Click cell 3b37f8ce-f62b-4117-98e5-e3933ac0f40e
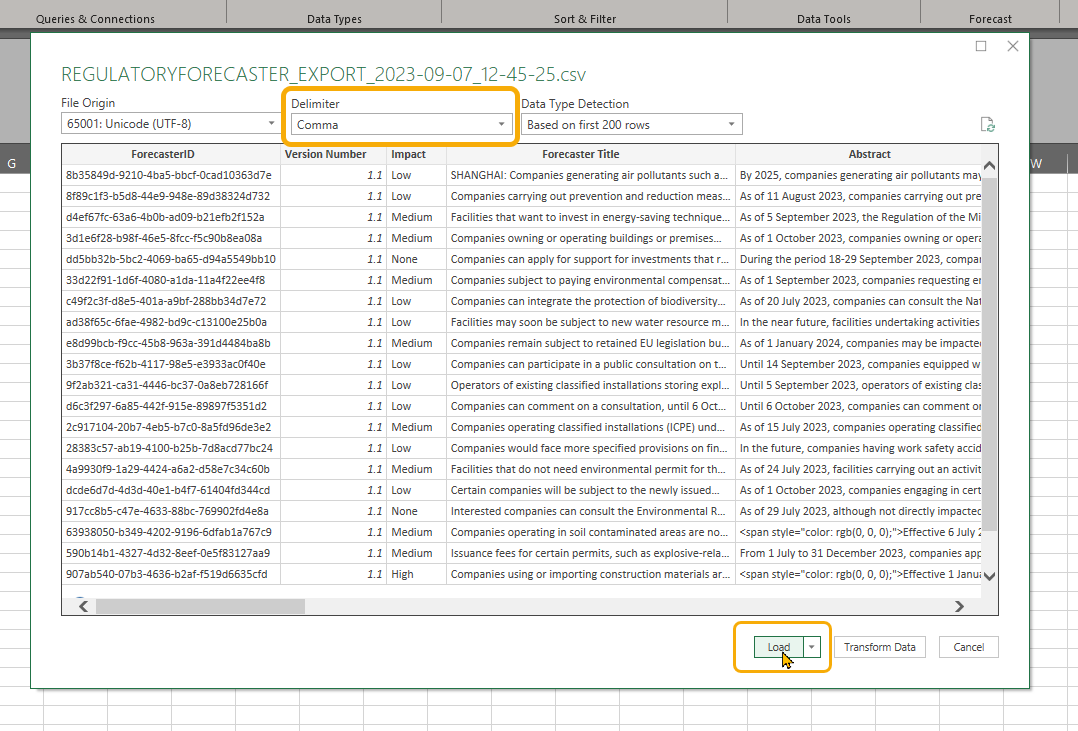 171,364
